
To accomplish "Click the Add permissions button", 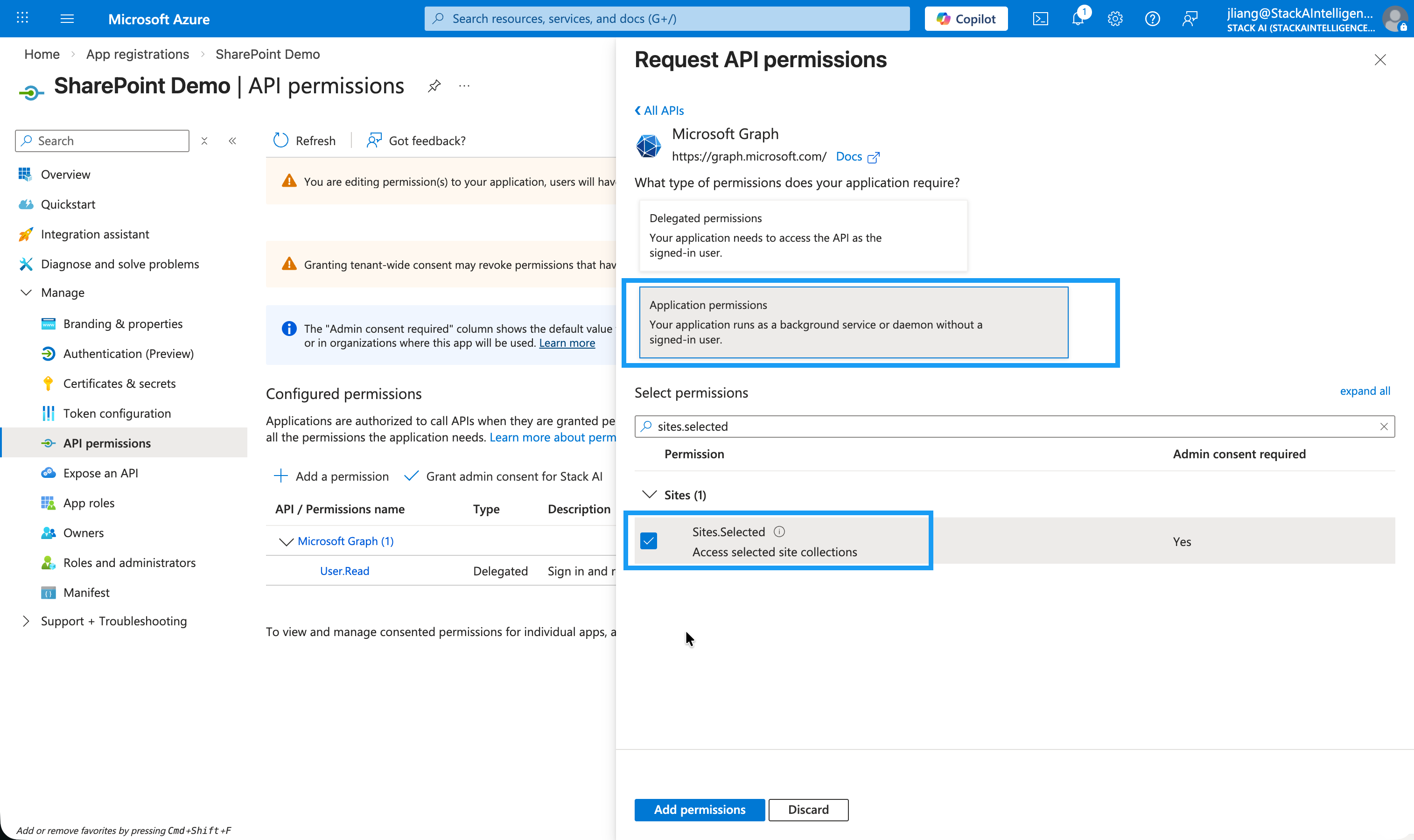I will 699,810.
